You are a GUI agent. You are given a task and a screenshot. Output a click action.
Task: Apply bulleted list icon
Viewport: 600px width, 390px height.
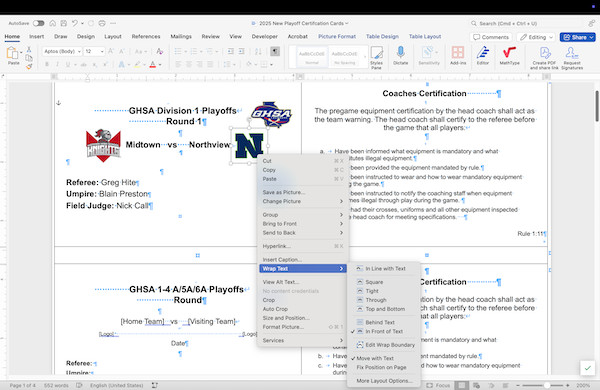point(178,51)
